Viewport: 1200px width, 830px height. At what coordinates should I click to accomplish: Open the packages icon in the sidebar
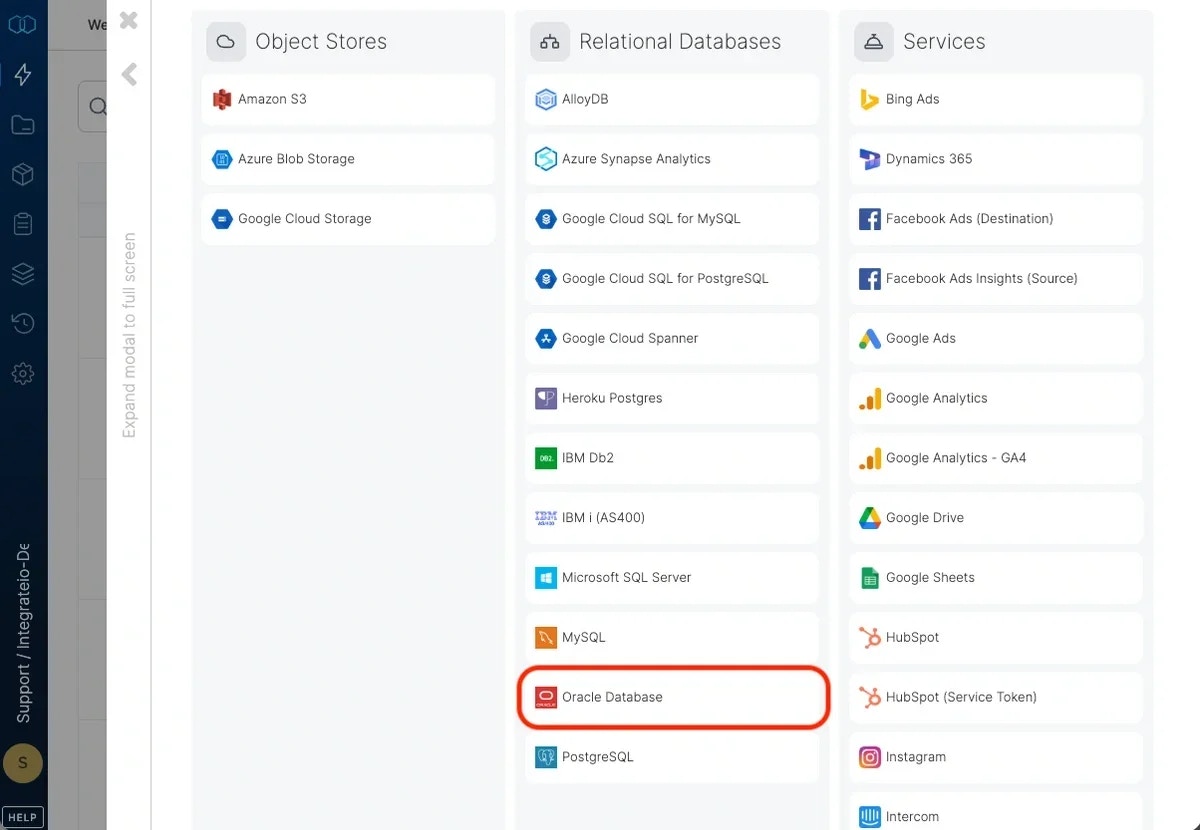click(x=22, y=174)
